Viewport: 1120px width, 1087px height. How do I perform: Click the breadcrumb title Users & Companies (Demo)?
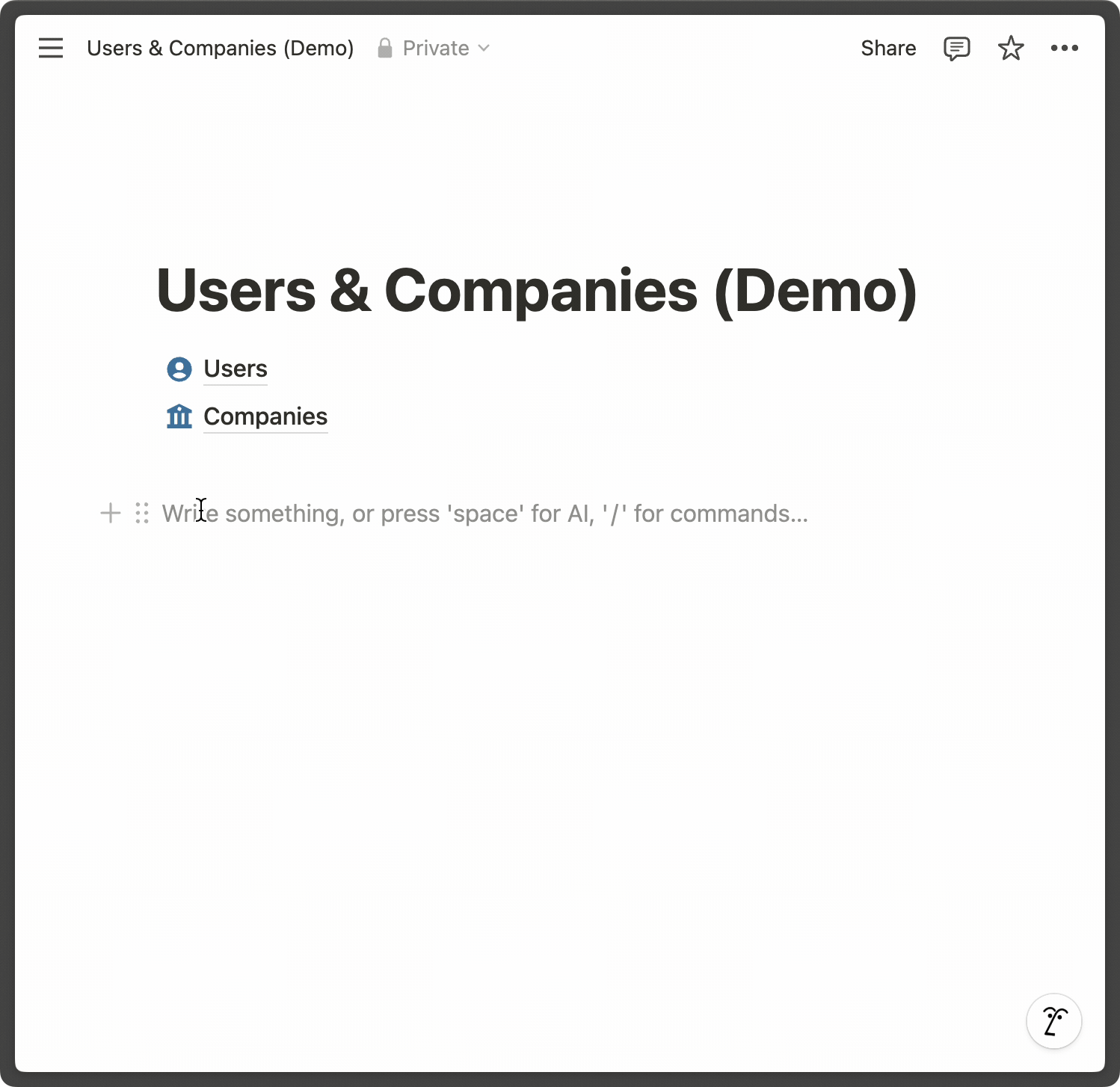221,49
